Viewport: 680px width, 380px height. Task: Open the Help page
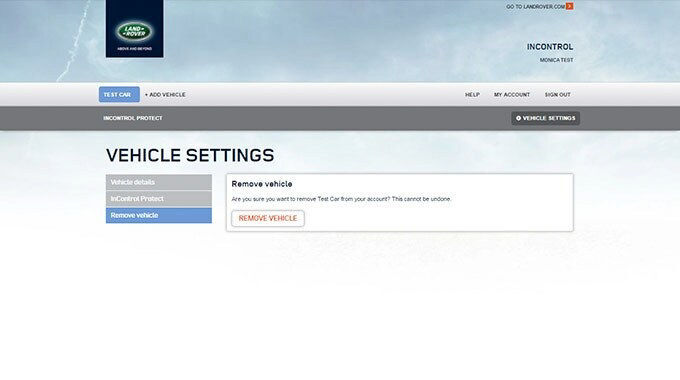[x=472, y=95]
